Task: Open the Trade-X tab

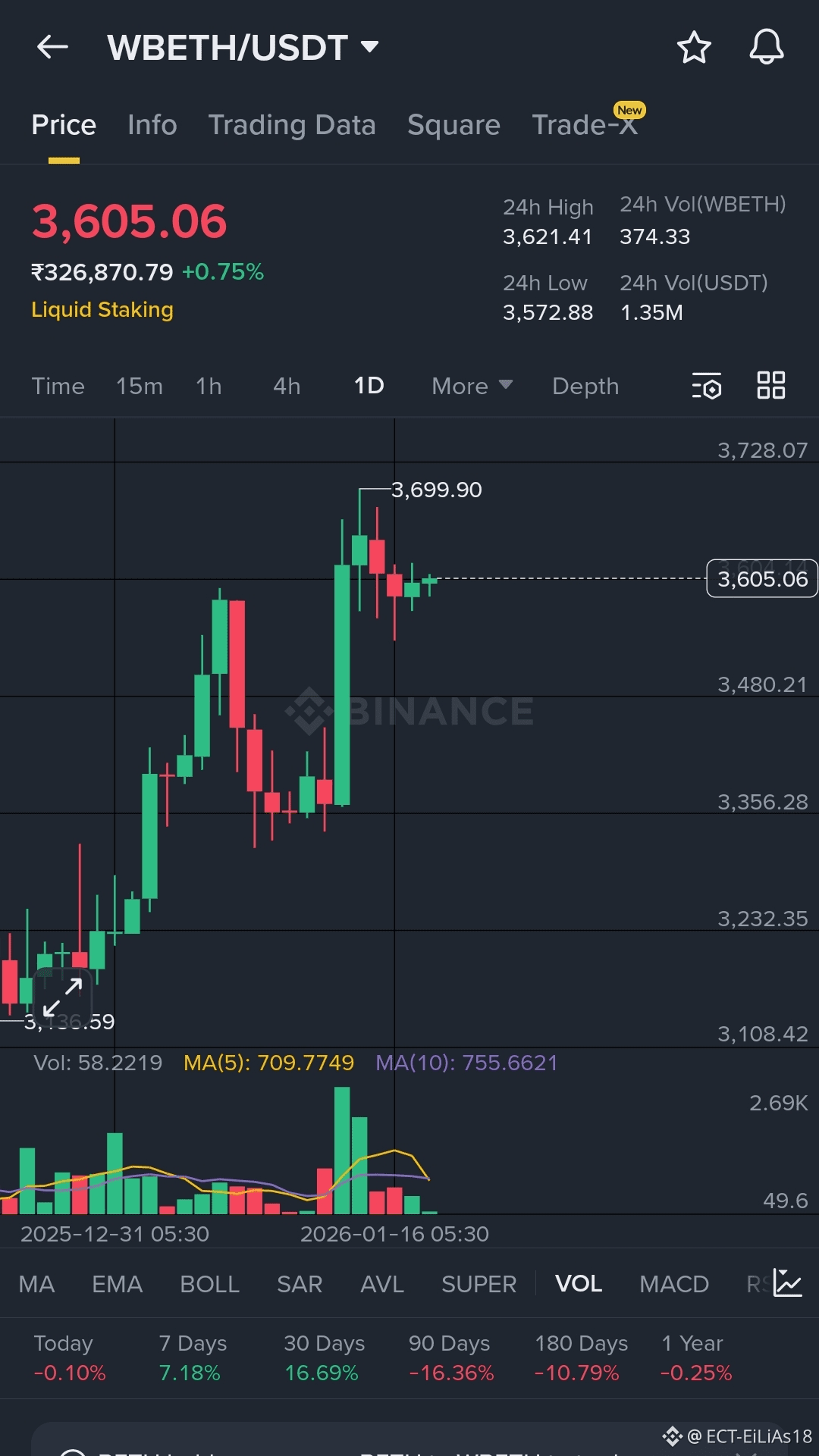Action: point(585,125)
